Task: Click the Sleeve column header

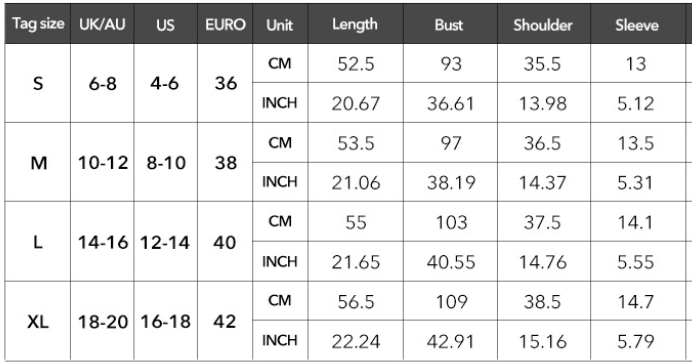Action: [x=637, y=24]
